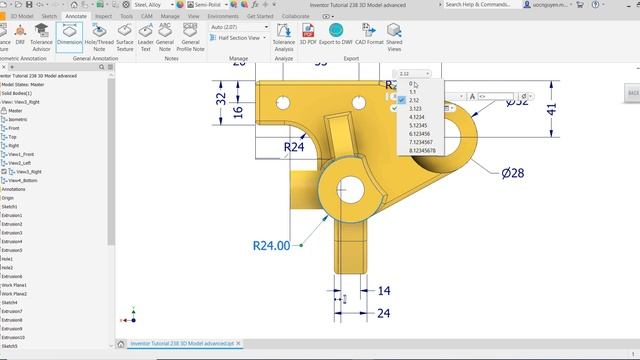The width and height of the screenshot is (640, 360).
Task: Toggle the View3_Right active view checkbox
Action: [4, 172]
